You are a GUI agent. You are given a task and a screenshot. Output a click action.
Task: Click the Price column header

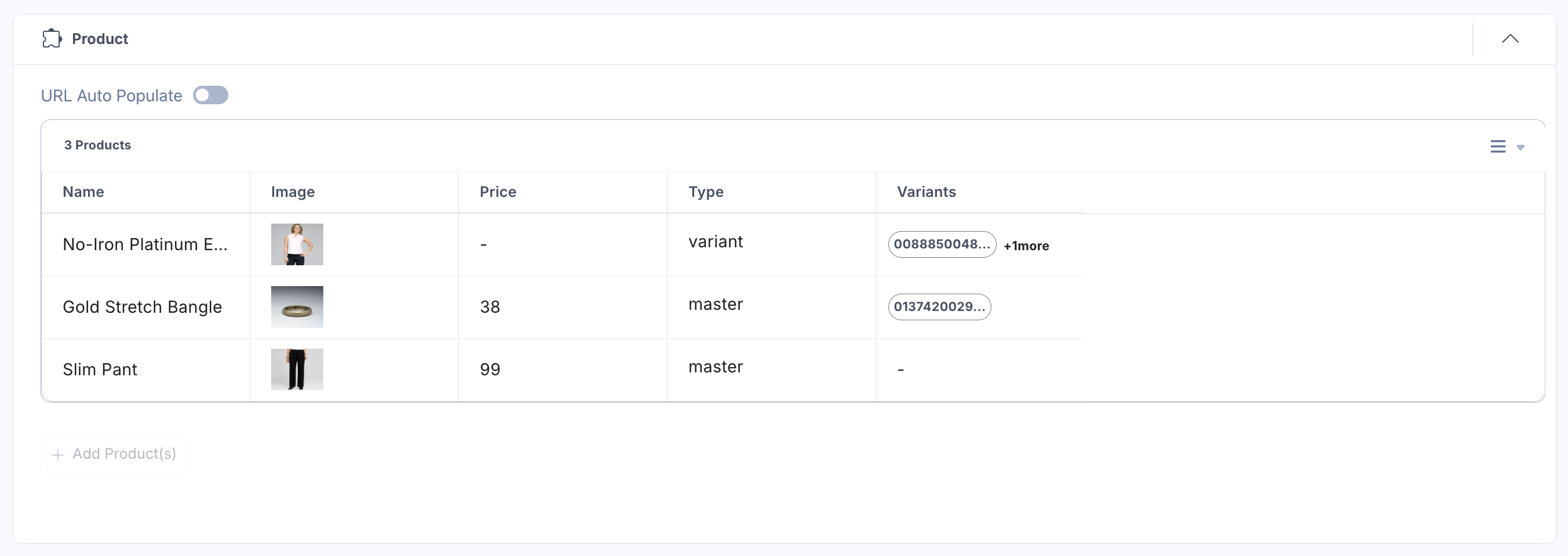498,192
